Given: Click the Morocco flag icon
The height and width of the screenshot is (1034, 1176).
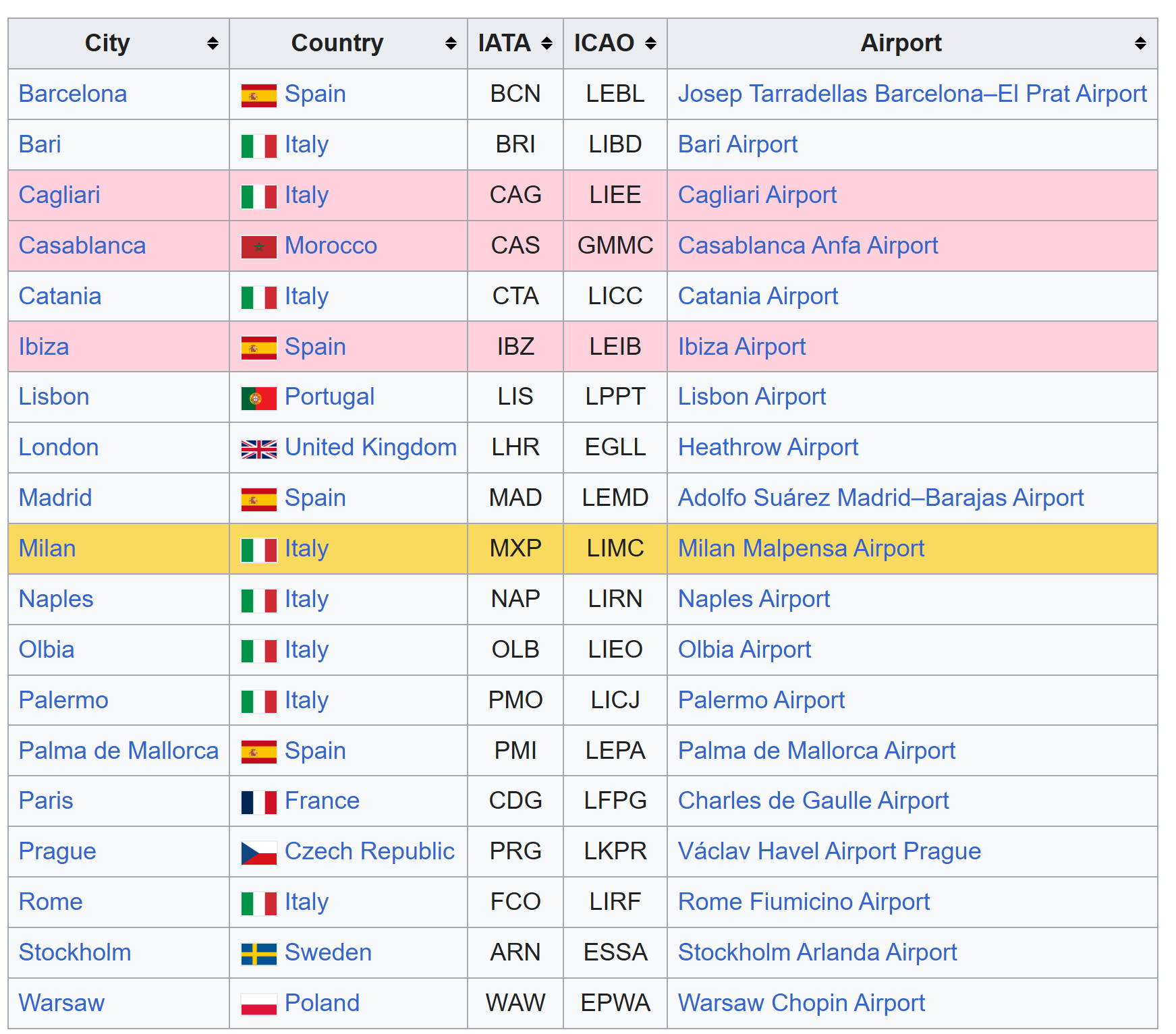Looking at the screenshot, I should [259, 247].
